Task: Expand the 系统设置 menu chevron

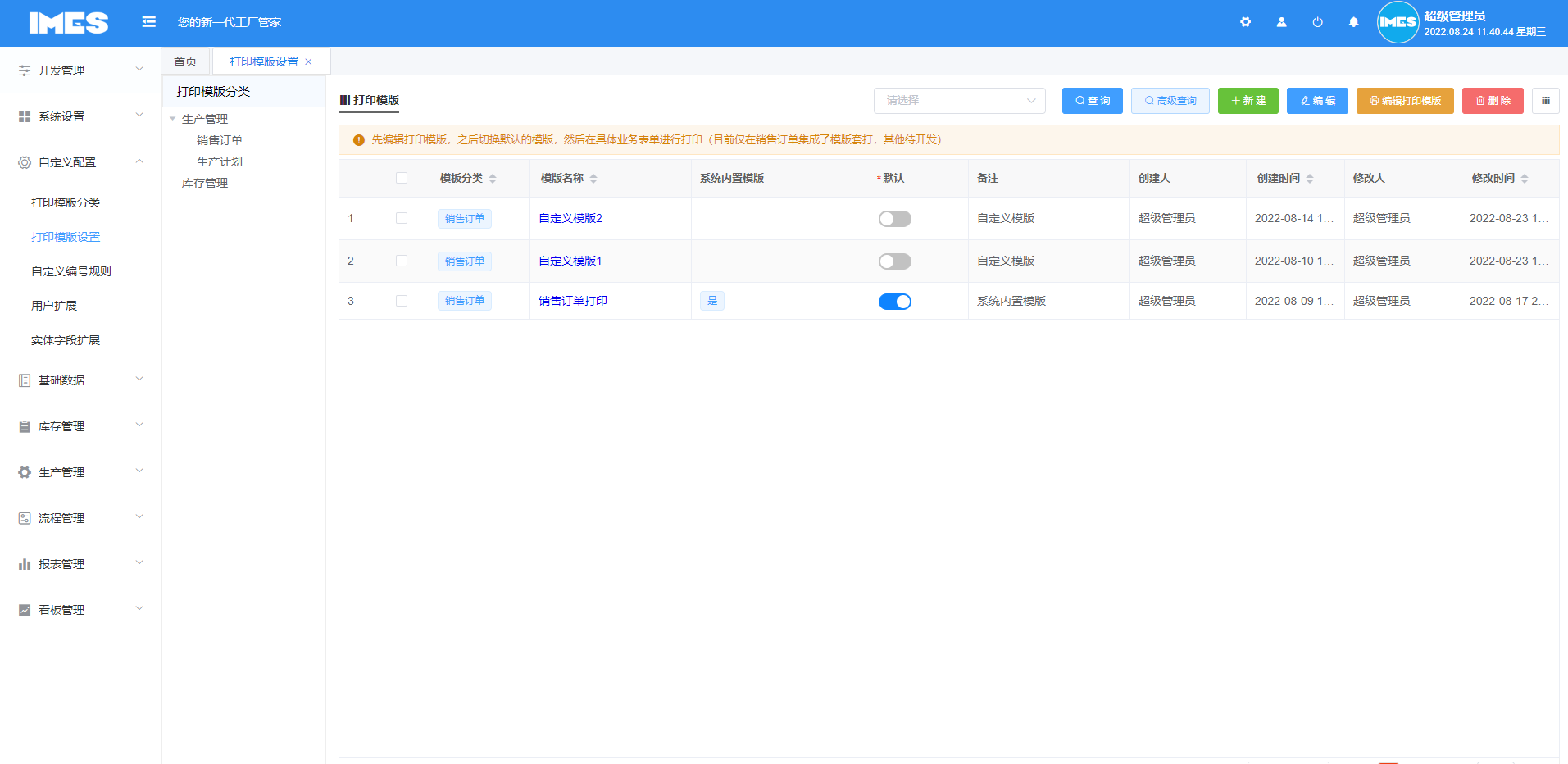Action: [139, 116]
